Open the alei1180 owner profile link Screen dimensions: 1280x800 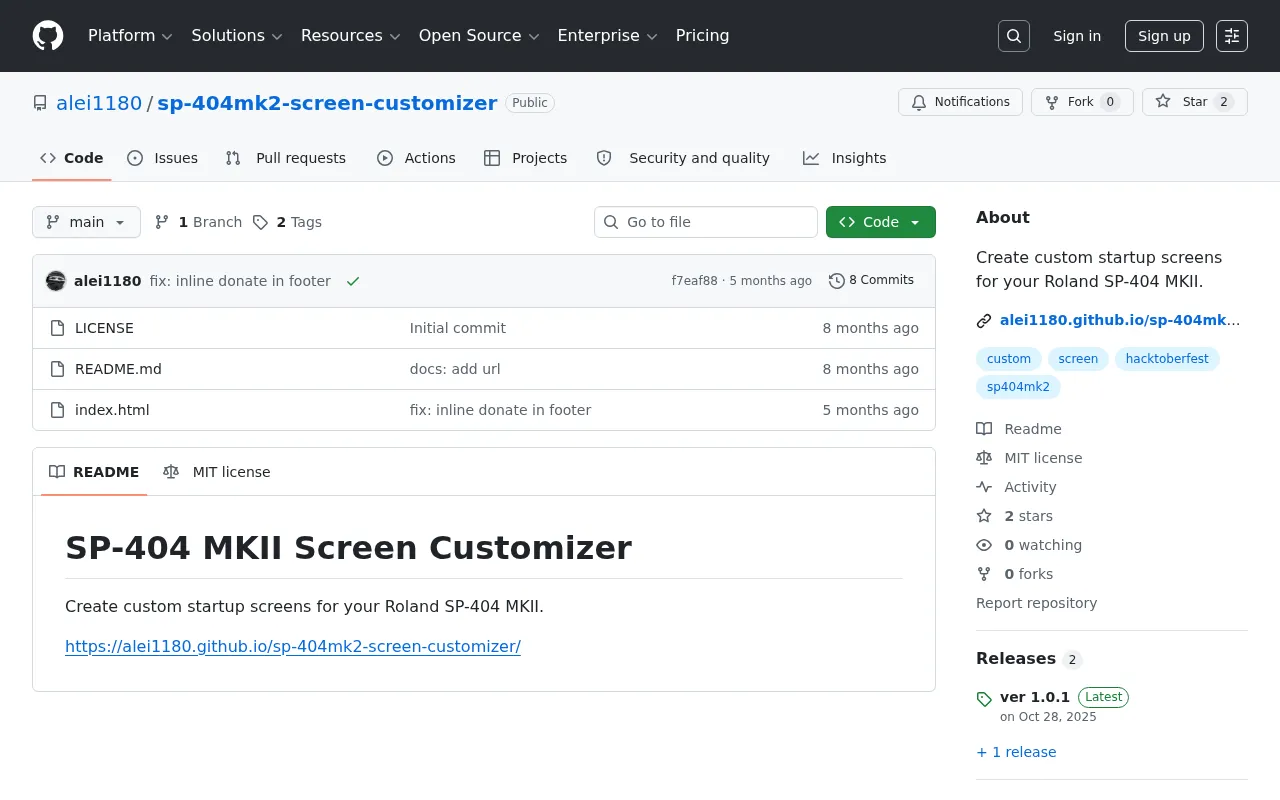point(99,103)
